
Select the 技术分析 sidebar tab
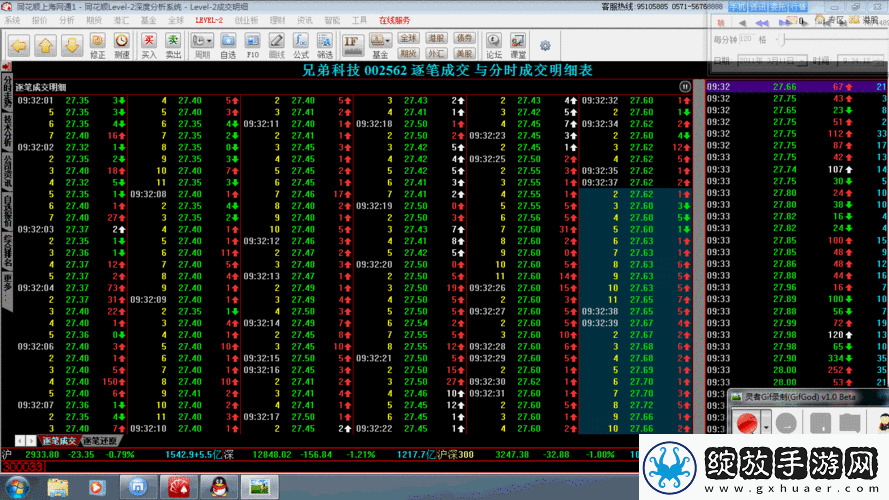pos(7,132)
